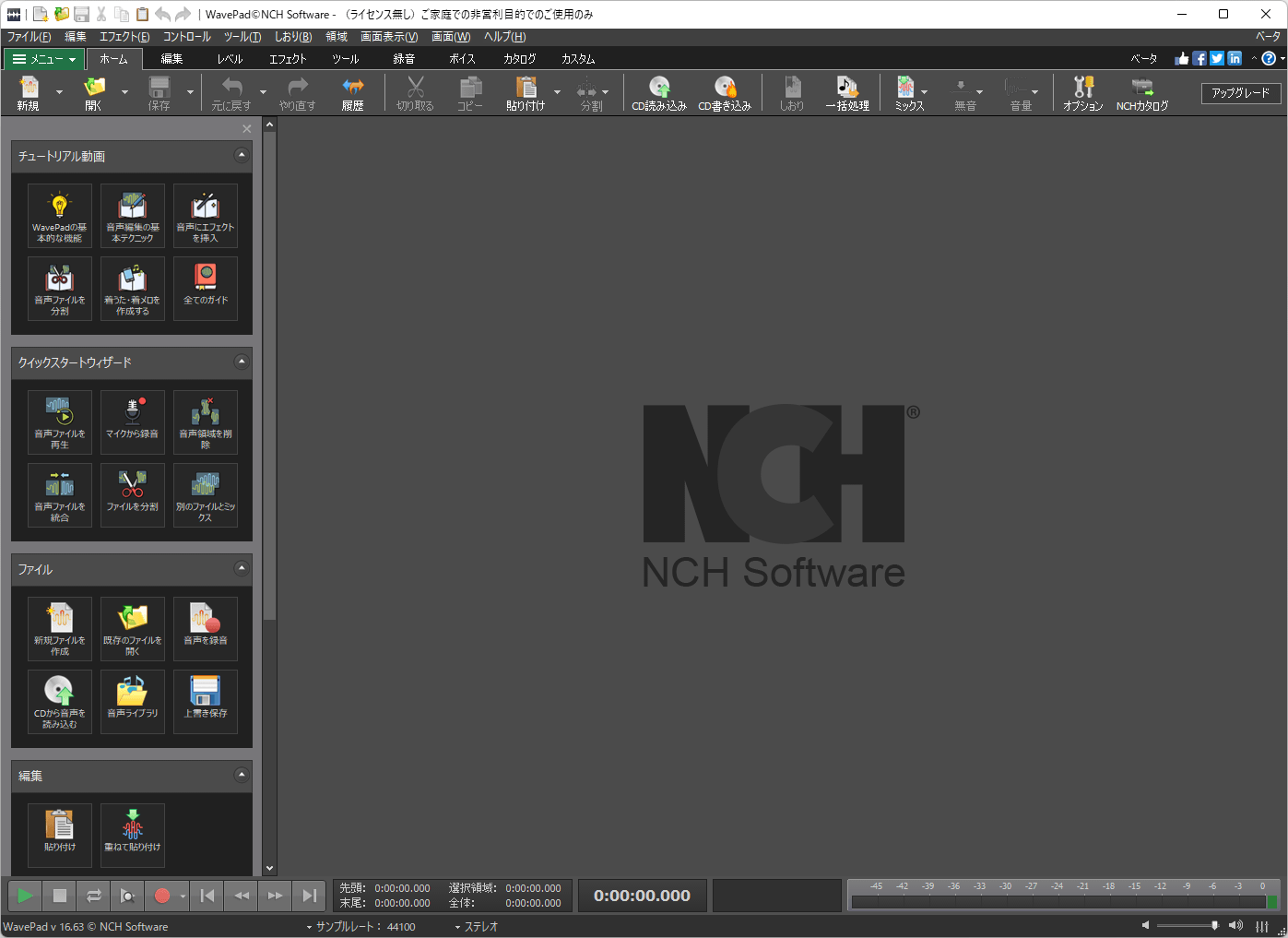Switch to the 編集 ribbon tab
1288x938 pixels.
[171, 59]
